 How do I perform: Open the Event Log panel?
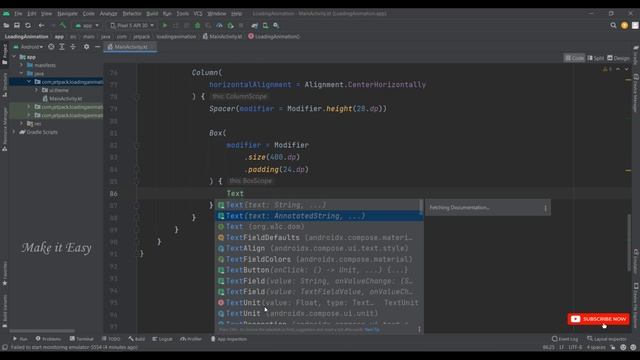[565, 339]
